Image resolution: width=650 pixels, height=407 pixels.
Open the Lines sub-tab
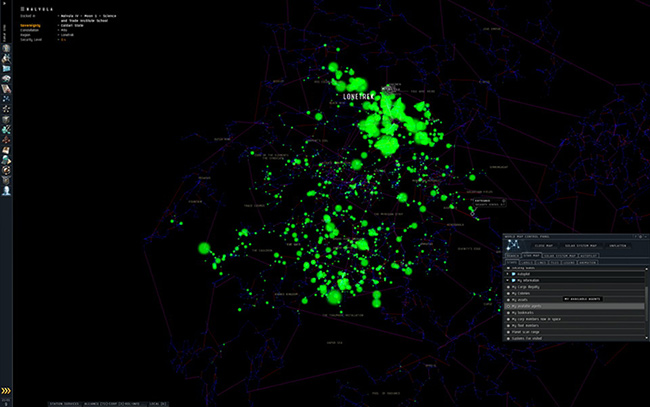coord(541,262)
